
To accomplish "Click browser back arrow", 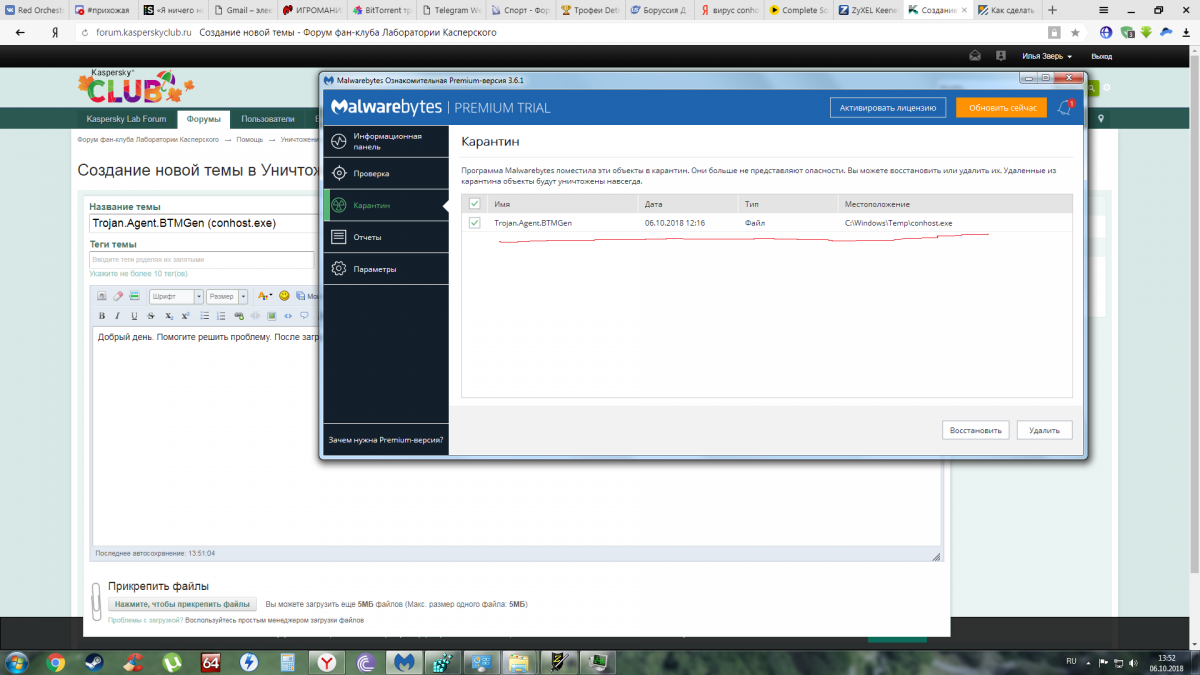I will coord(19,32).
